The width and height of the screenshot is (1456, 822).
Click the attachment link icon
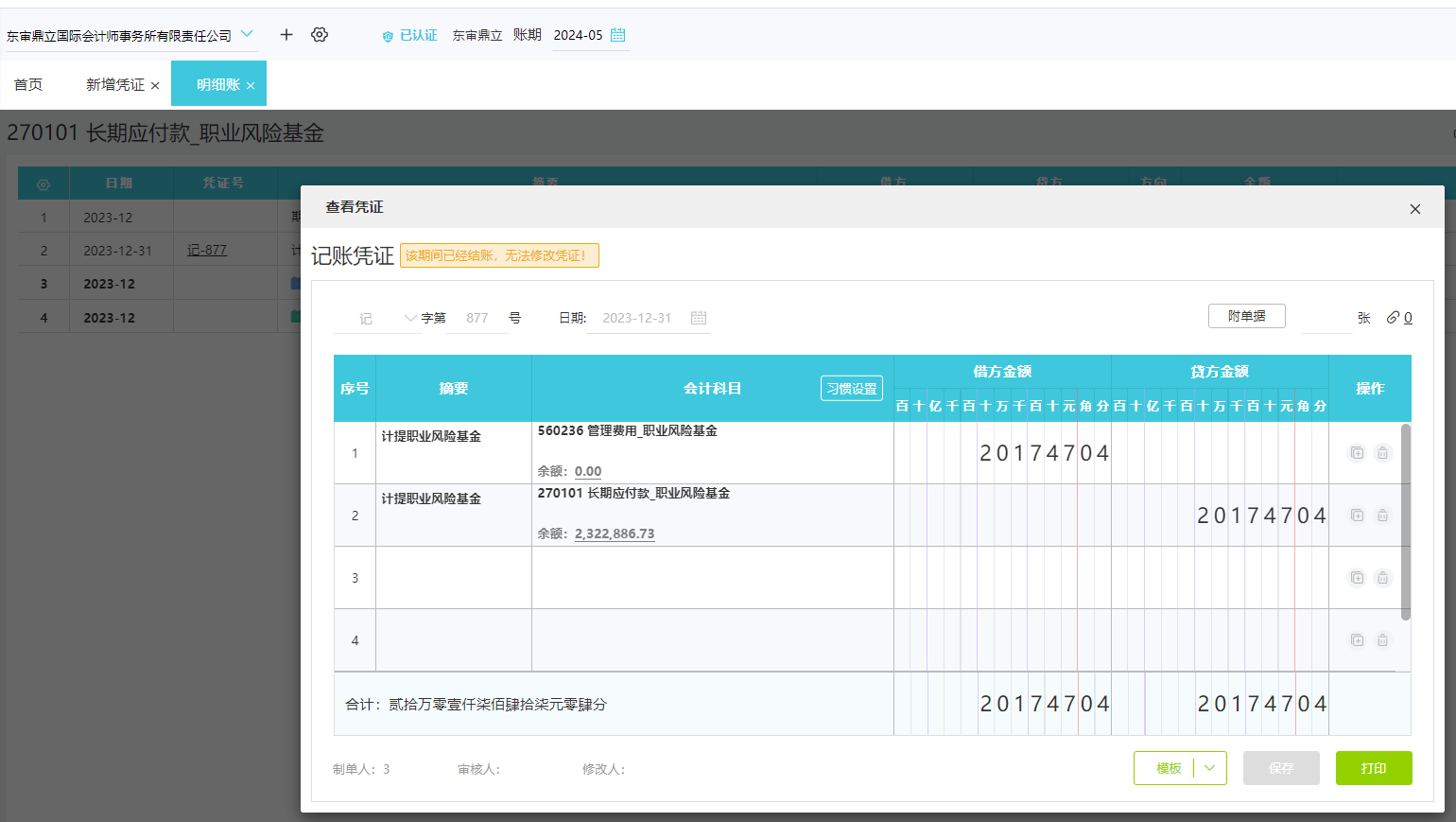pyautogui.click(x=1393, y=318)
